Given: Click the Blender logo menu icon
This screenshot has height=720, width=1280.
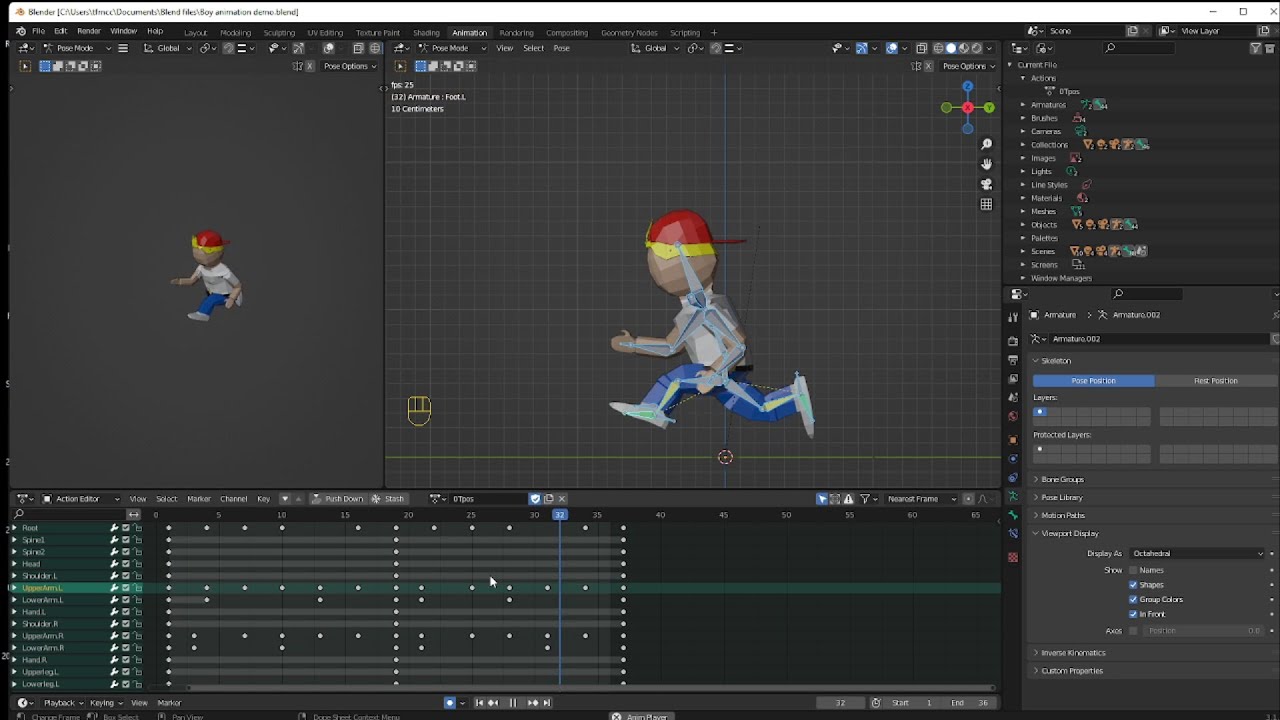Looking at the screenshot, I should [x=21, y=32].
